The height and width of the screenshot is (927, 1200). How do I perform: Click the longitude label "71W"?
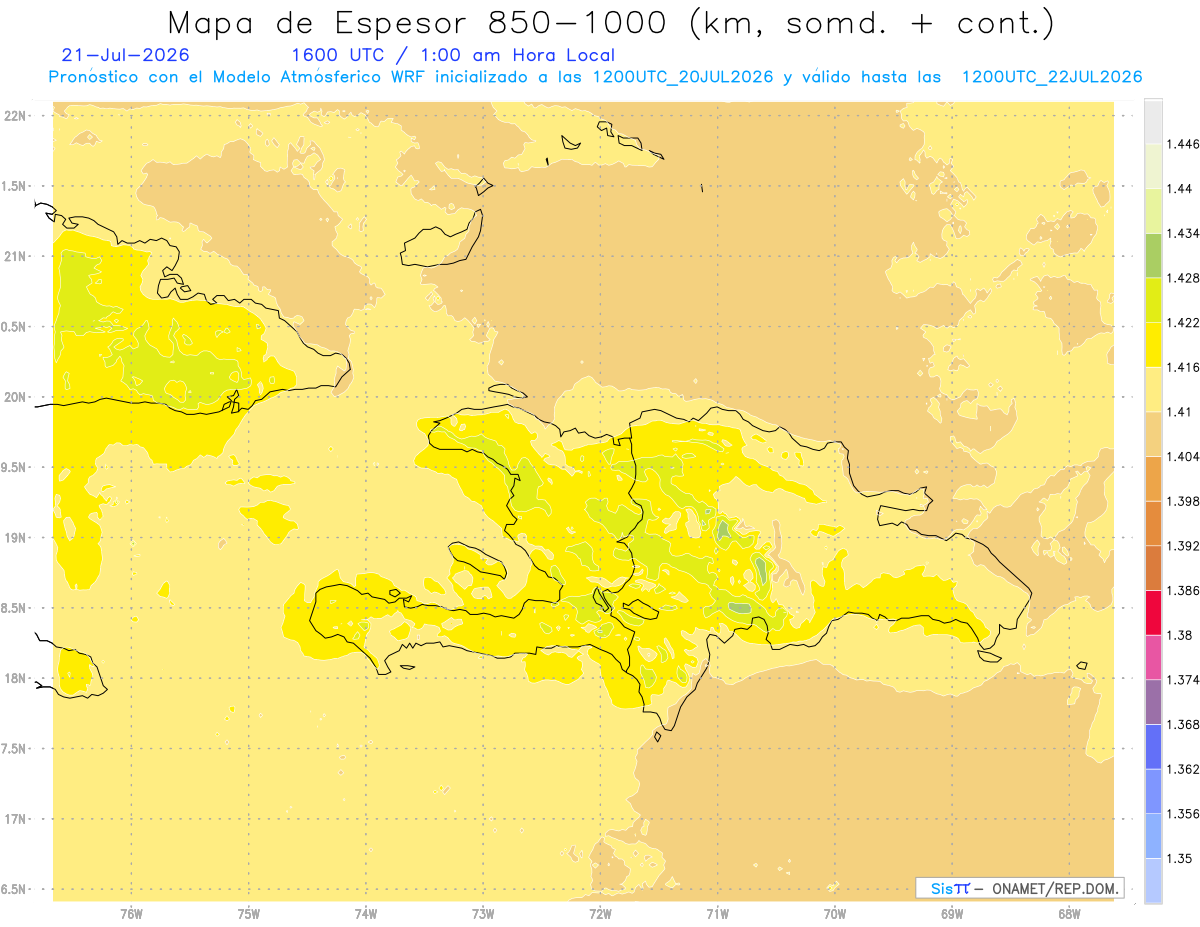717,914
